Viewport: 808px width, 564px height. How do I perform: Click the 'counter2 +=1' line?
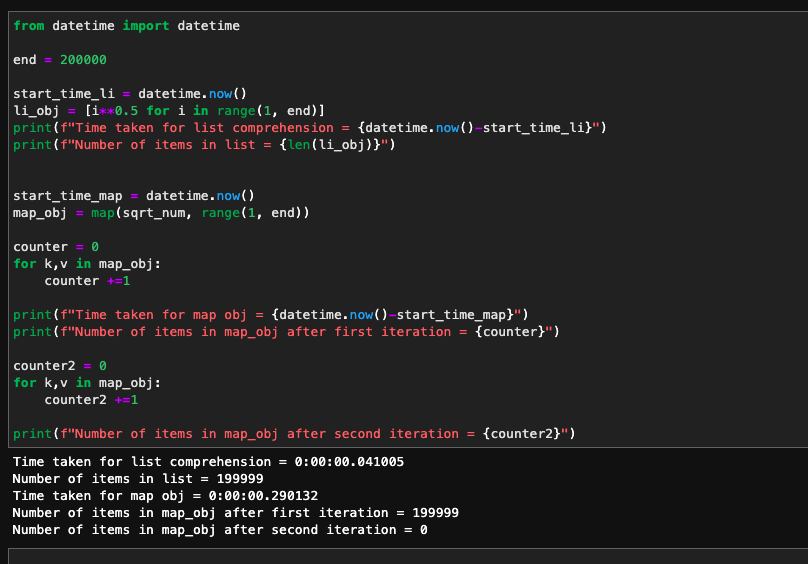click(91, 400)
